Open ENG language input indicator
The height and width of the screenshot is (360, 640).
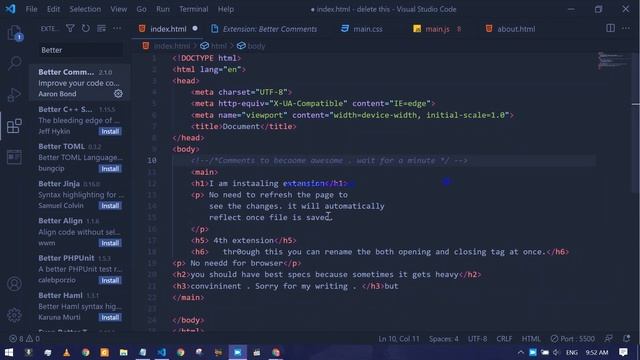[x=572, y=352]
